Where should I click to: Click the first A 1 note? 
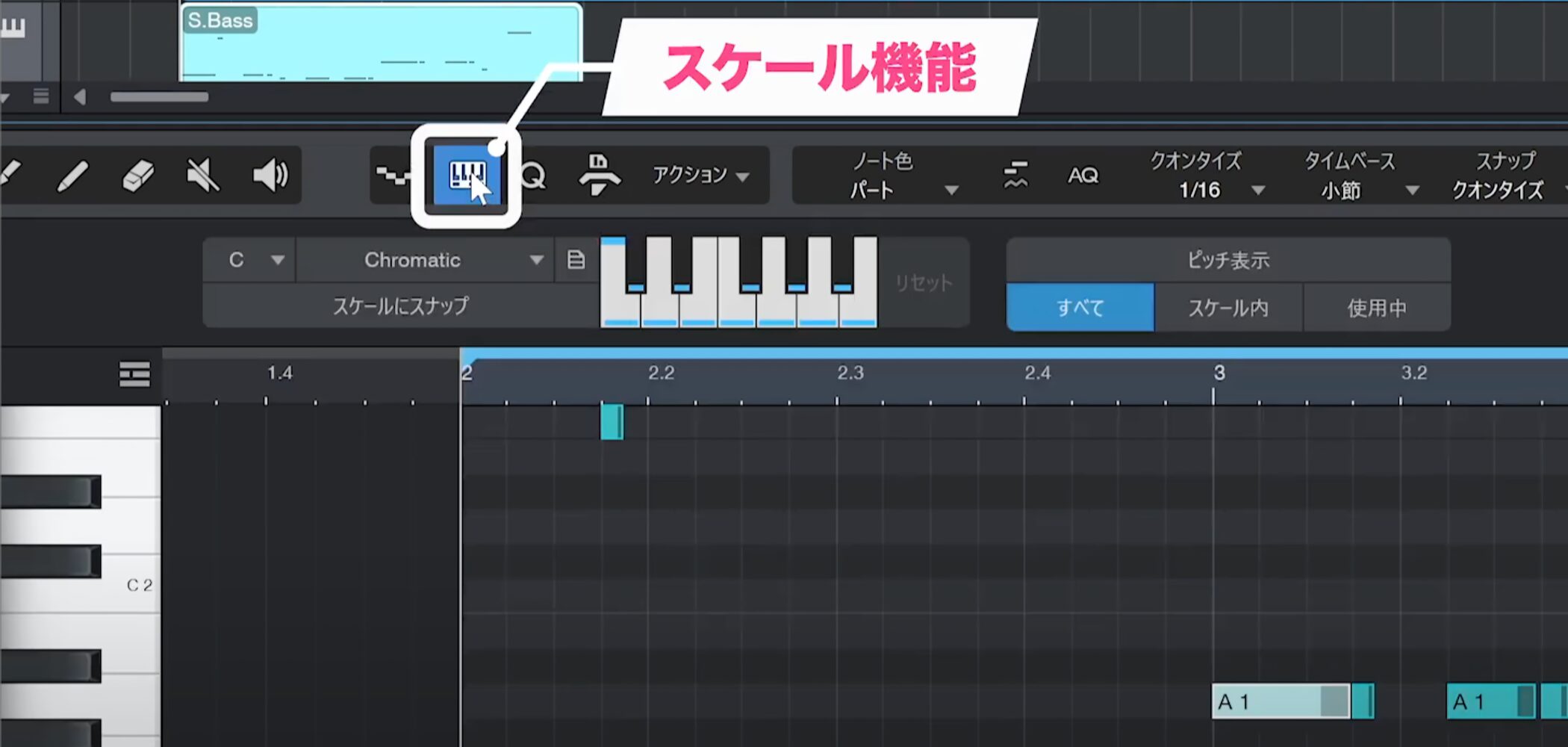click(x=1269, y=702)
